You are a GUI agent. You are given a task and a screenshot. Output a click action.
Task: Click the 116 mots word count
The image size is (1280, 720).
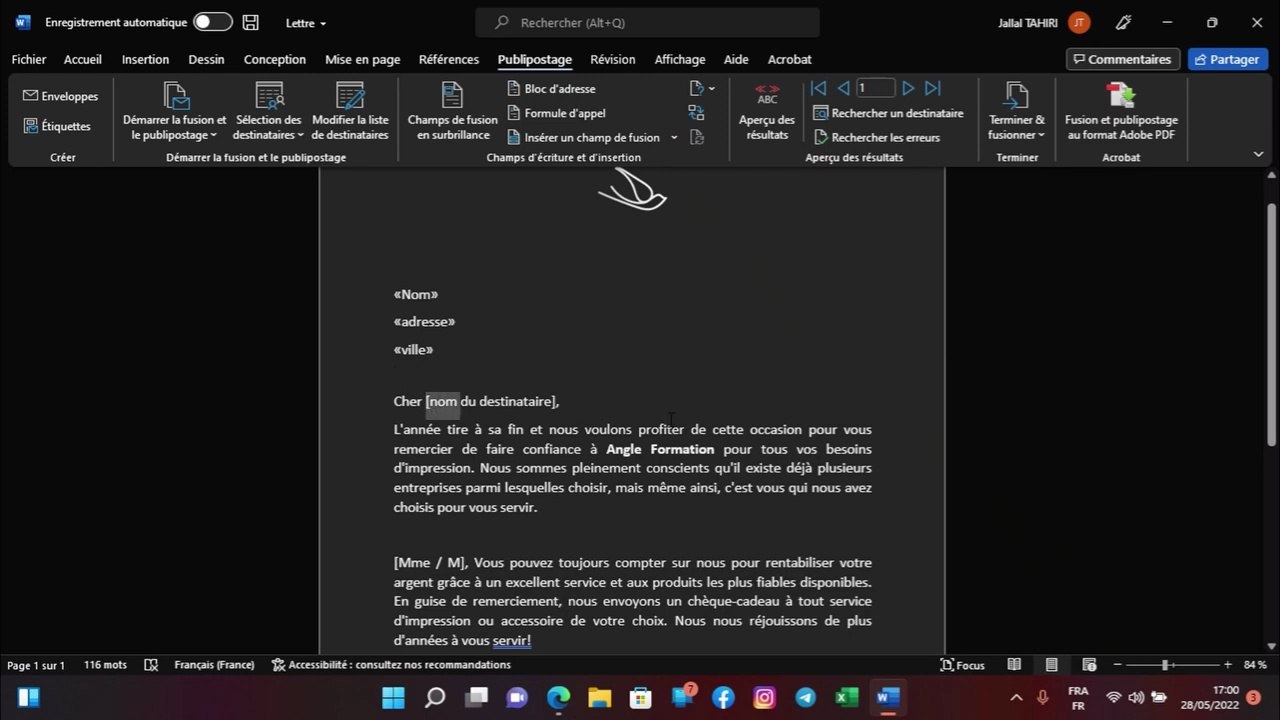105,665
